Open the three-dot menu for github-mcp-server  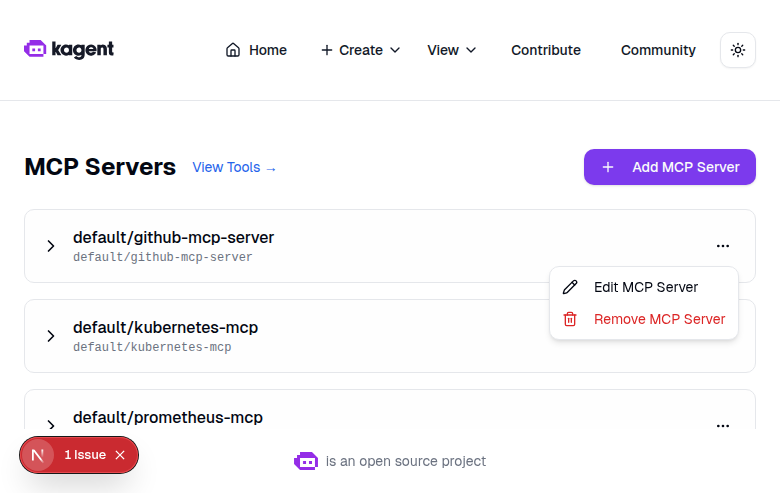(x=723, y=246)
